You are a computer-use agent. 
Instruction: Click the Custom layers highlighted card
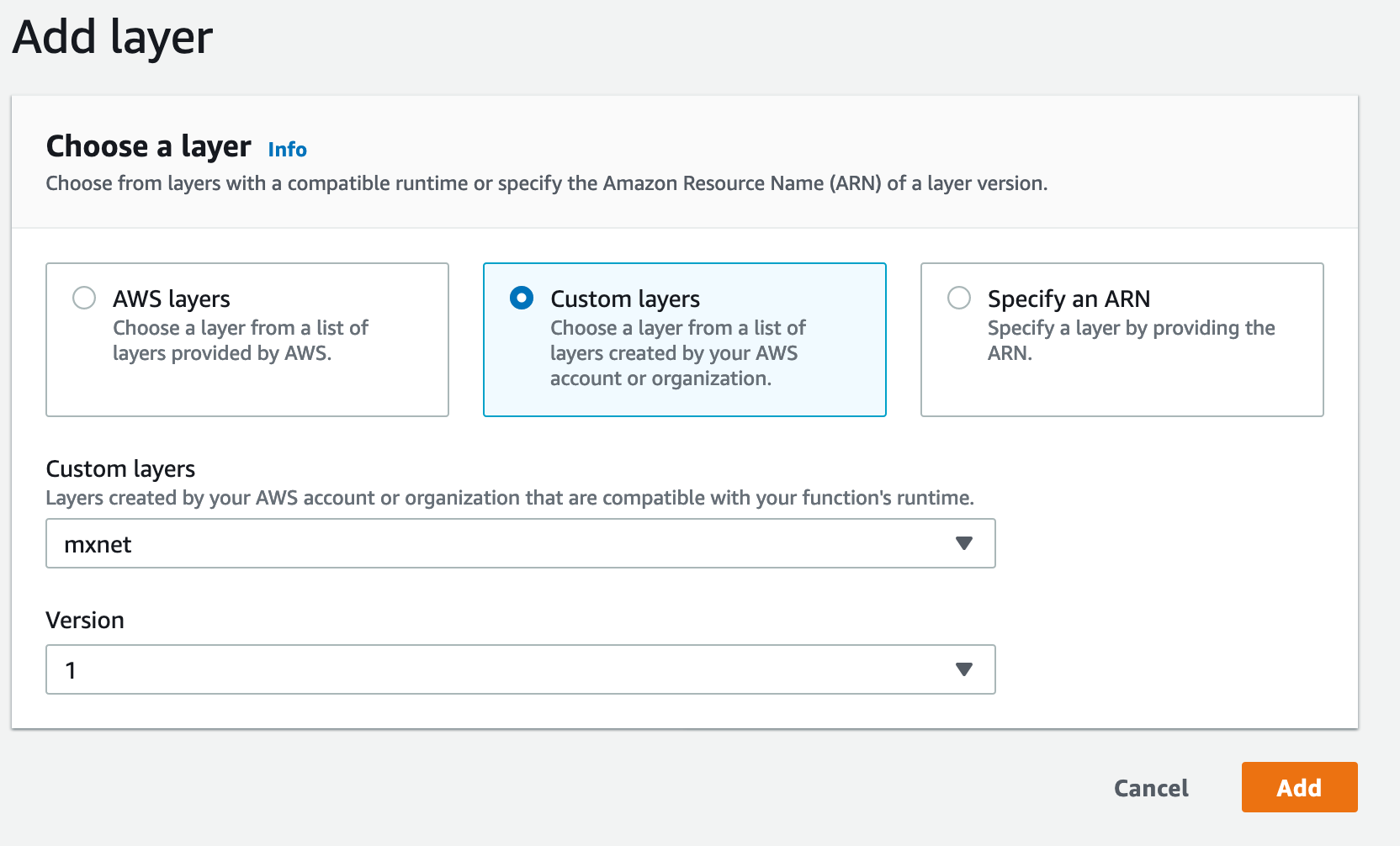684,340
